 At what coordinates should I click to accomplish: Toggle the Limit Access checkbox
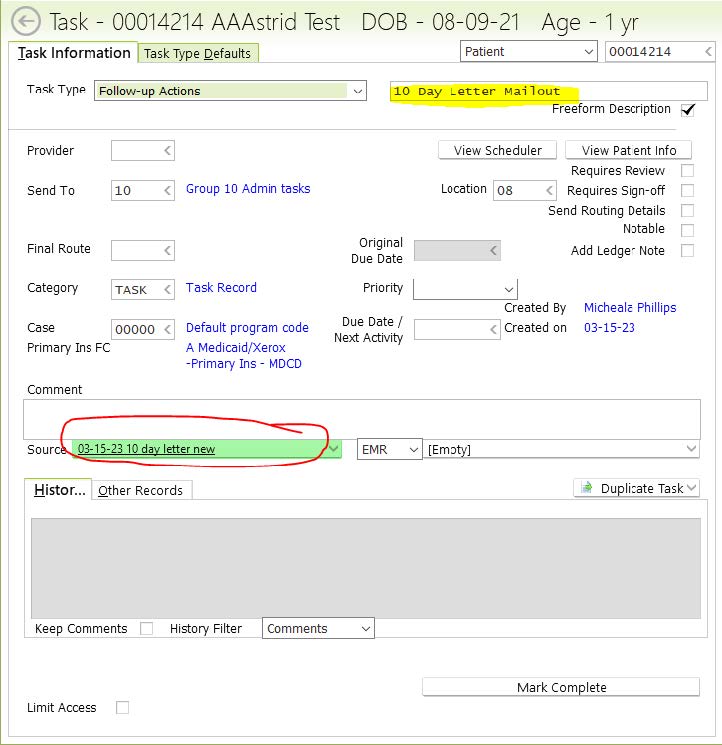point(122,708)
